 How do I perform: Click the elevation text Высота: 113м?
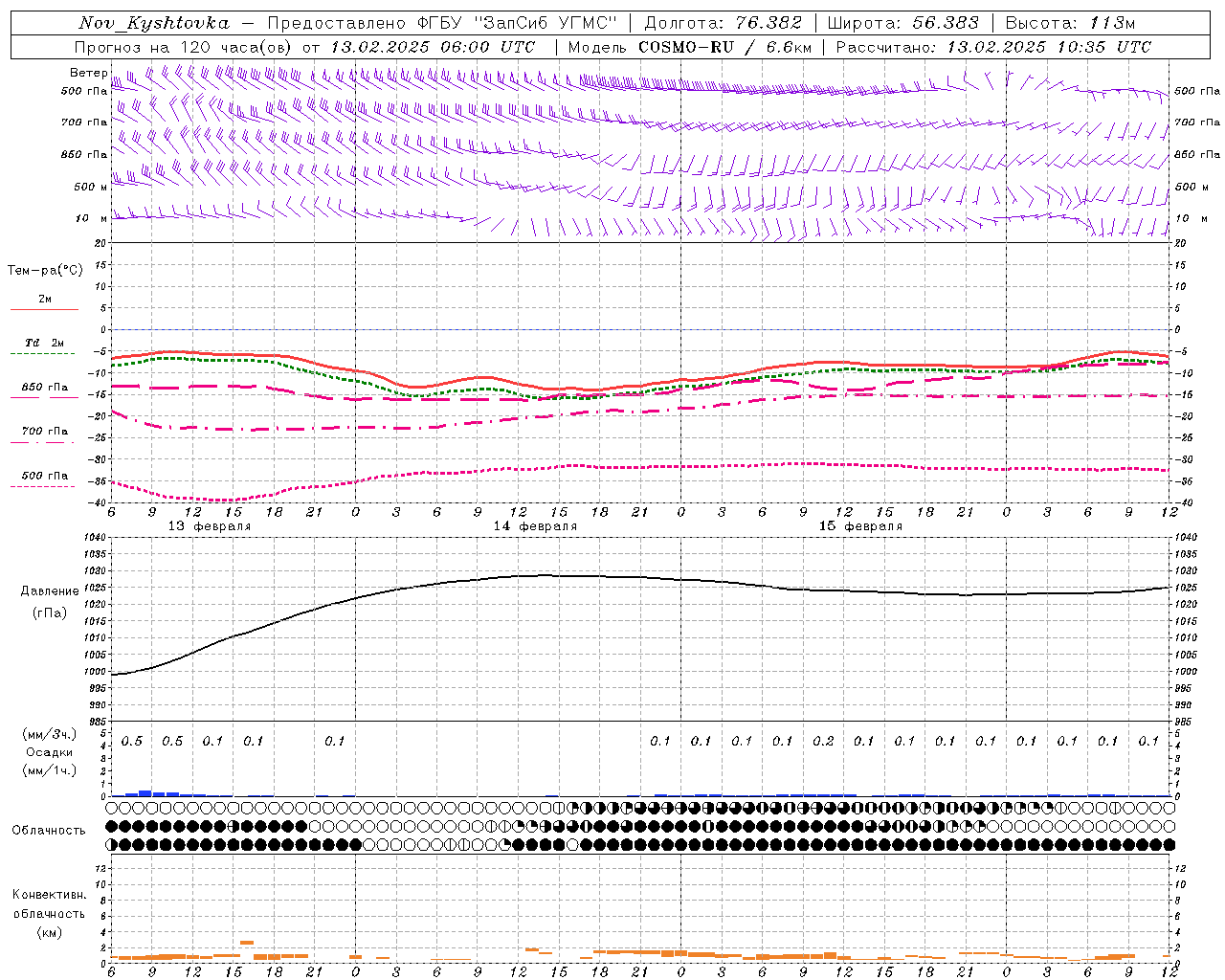1069,24
